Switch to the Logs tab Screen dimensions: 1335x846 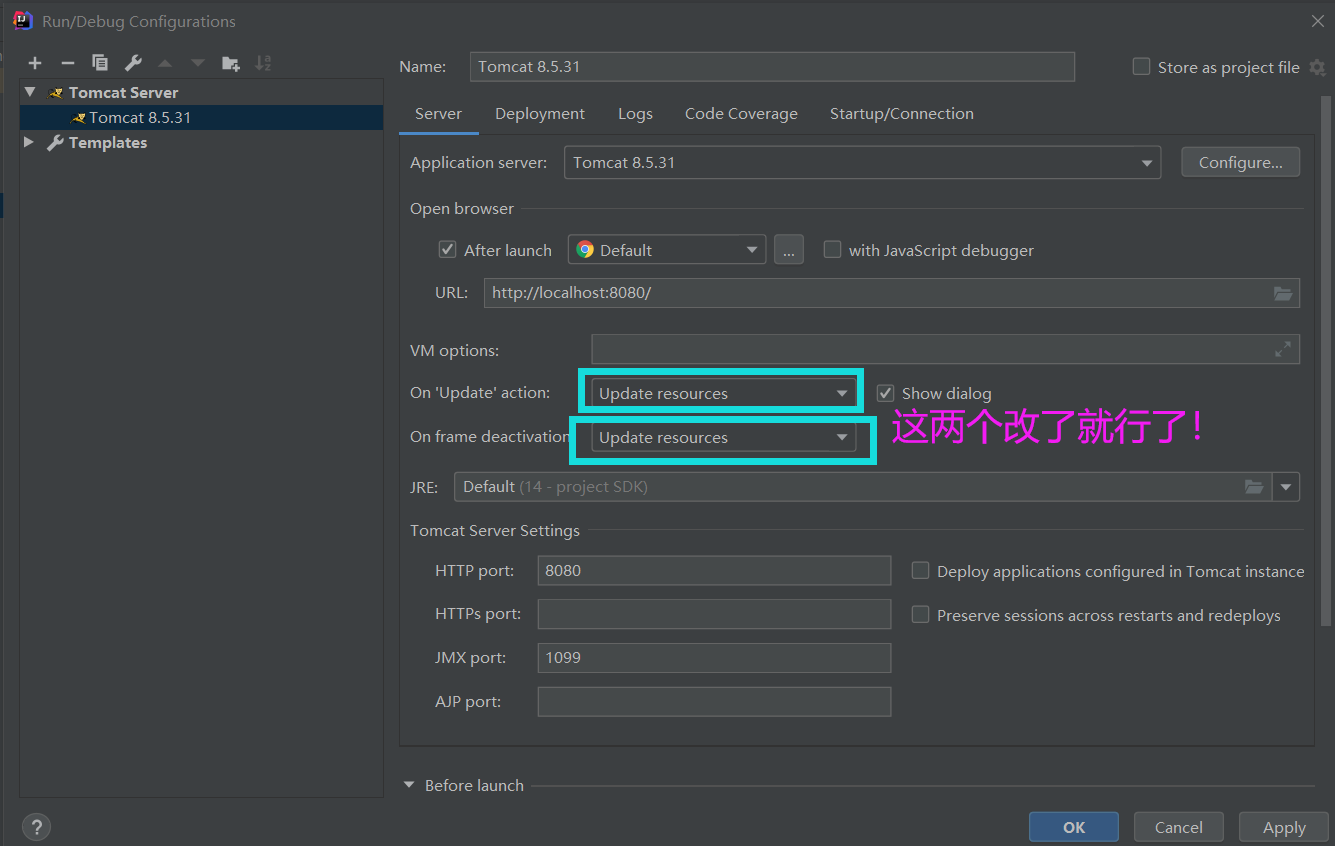pos(635,114)
